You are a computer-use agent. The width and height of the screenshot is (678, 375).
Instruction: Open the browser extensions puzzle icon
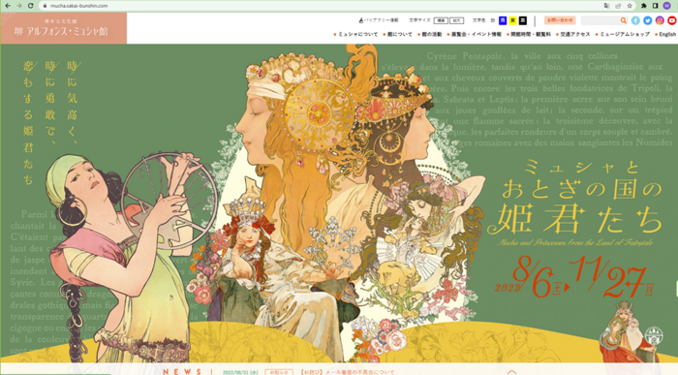[644, 6]
